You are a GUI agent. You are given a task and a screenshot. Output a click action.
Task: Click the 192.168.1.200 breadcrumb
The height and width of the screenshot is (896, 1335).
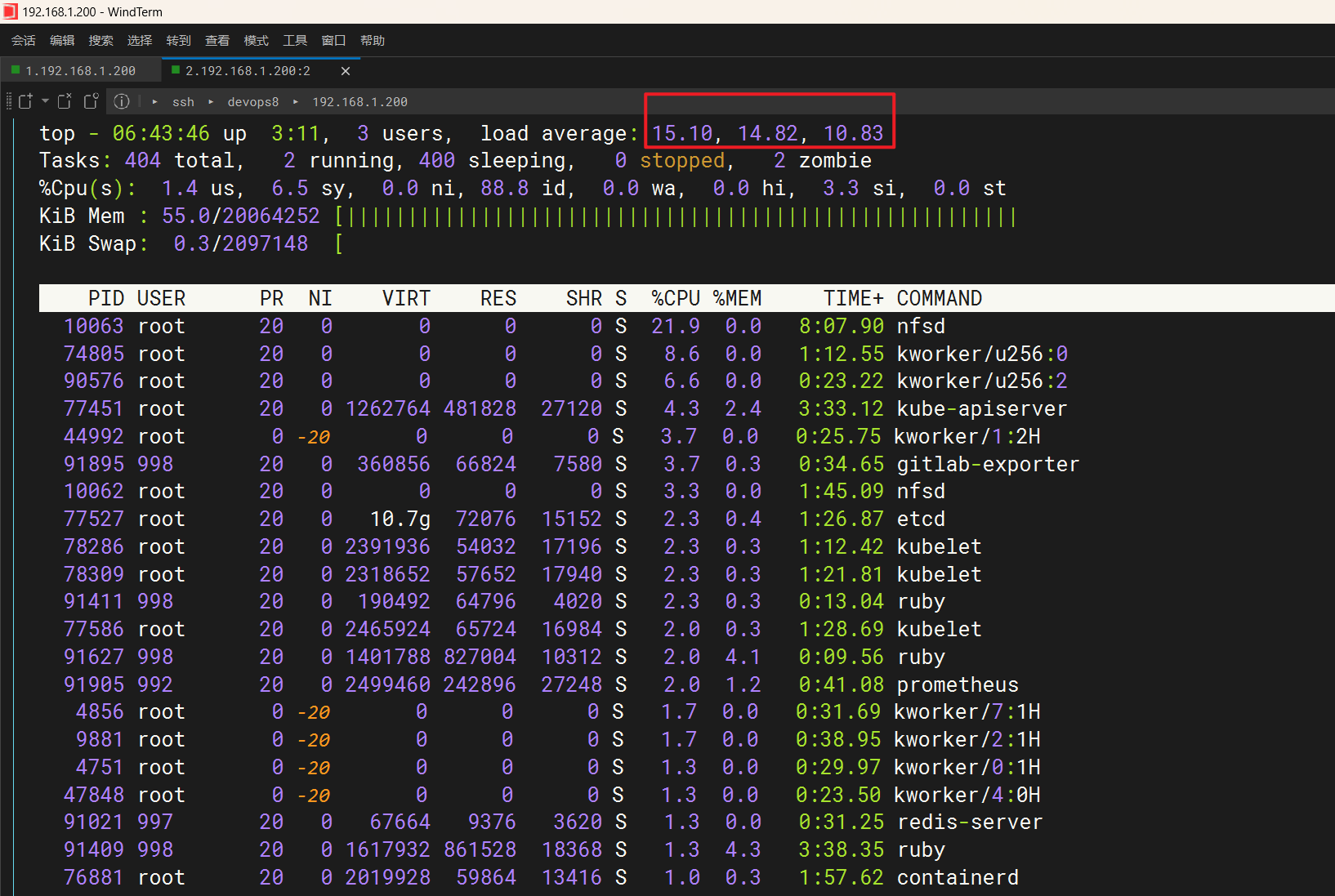click(x=359, y=102)
